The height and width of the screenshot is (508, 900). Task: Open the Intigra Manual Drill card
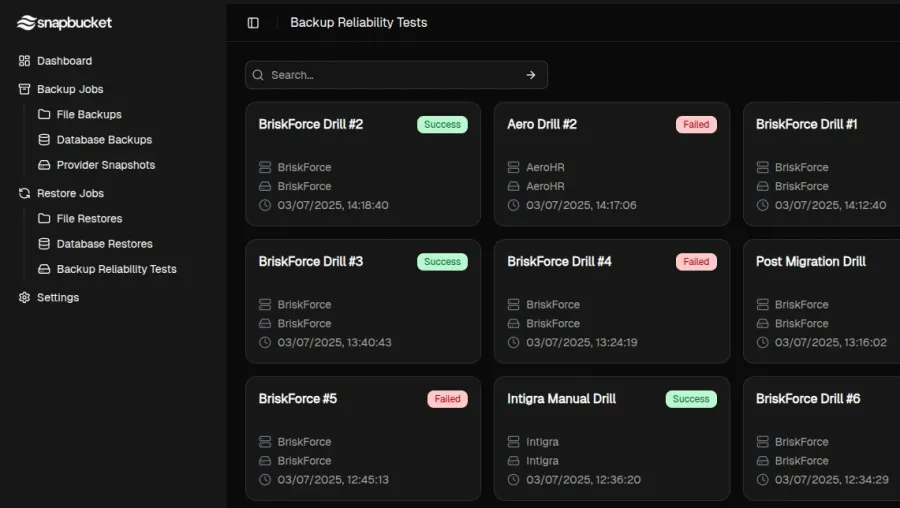coord(612,439)
